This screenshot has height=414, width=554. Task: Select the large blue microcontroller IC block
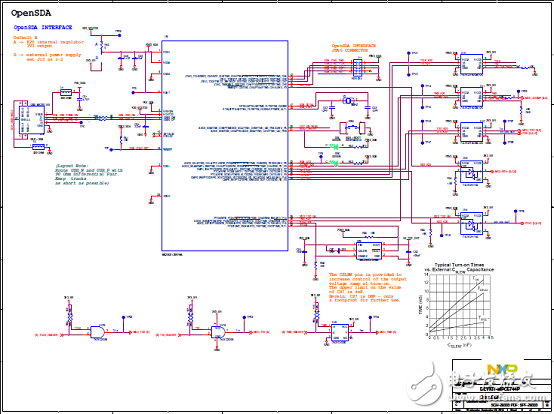(225, 146)
